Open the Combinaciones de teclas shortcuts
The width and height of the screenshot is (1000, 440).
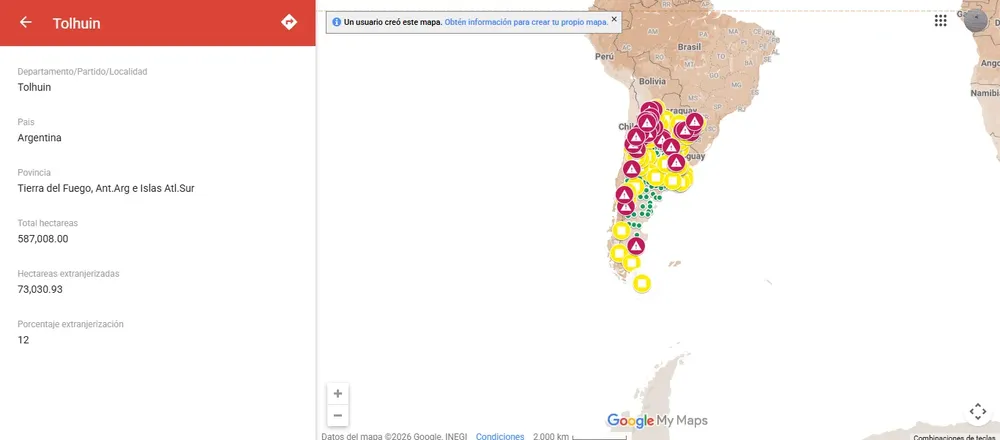pyautogui.click(x=953, y=437)
